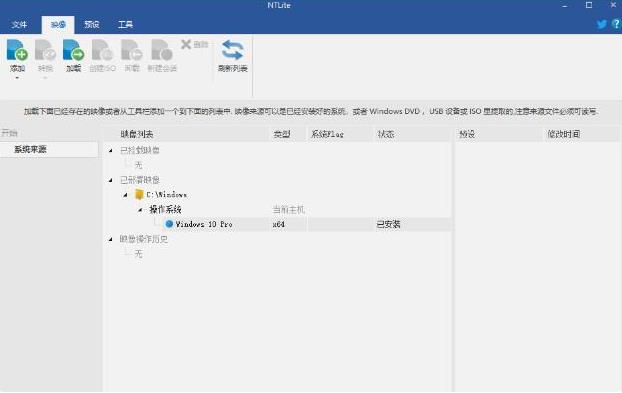This screenshot has height=393, width=622.
Task: Open the dropdown arrow under 转换
Action: [x=45, y=78]
